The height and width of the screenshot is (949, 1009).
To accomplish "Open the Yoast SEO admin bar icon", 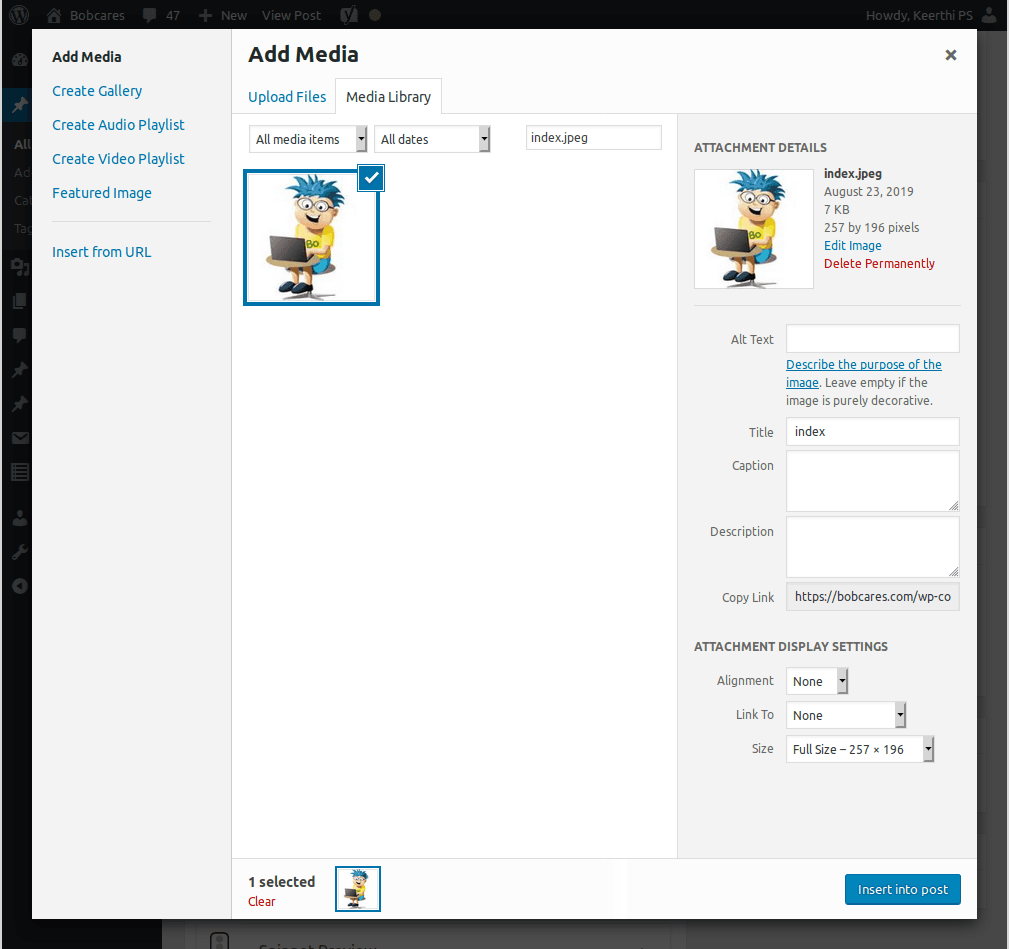I will [x=349, y=15].
